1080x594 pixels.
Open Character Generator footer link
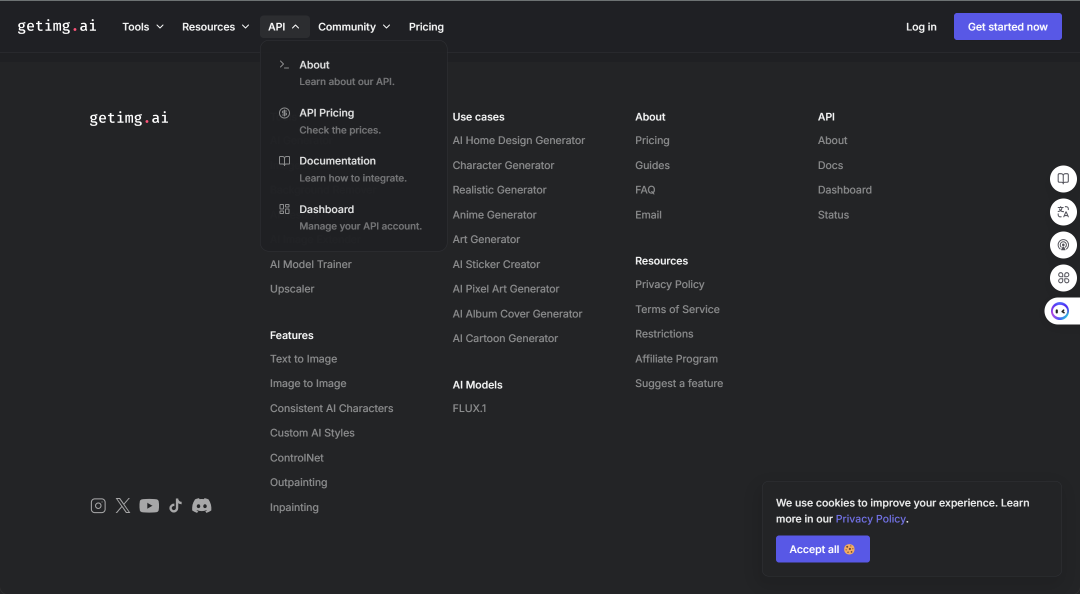(503, 165)
